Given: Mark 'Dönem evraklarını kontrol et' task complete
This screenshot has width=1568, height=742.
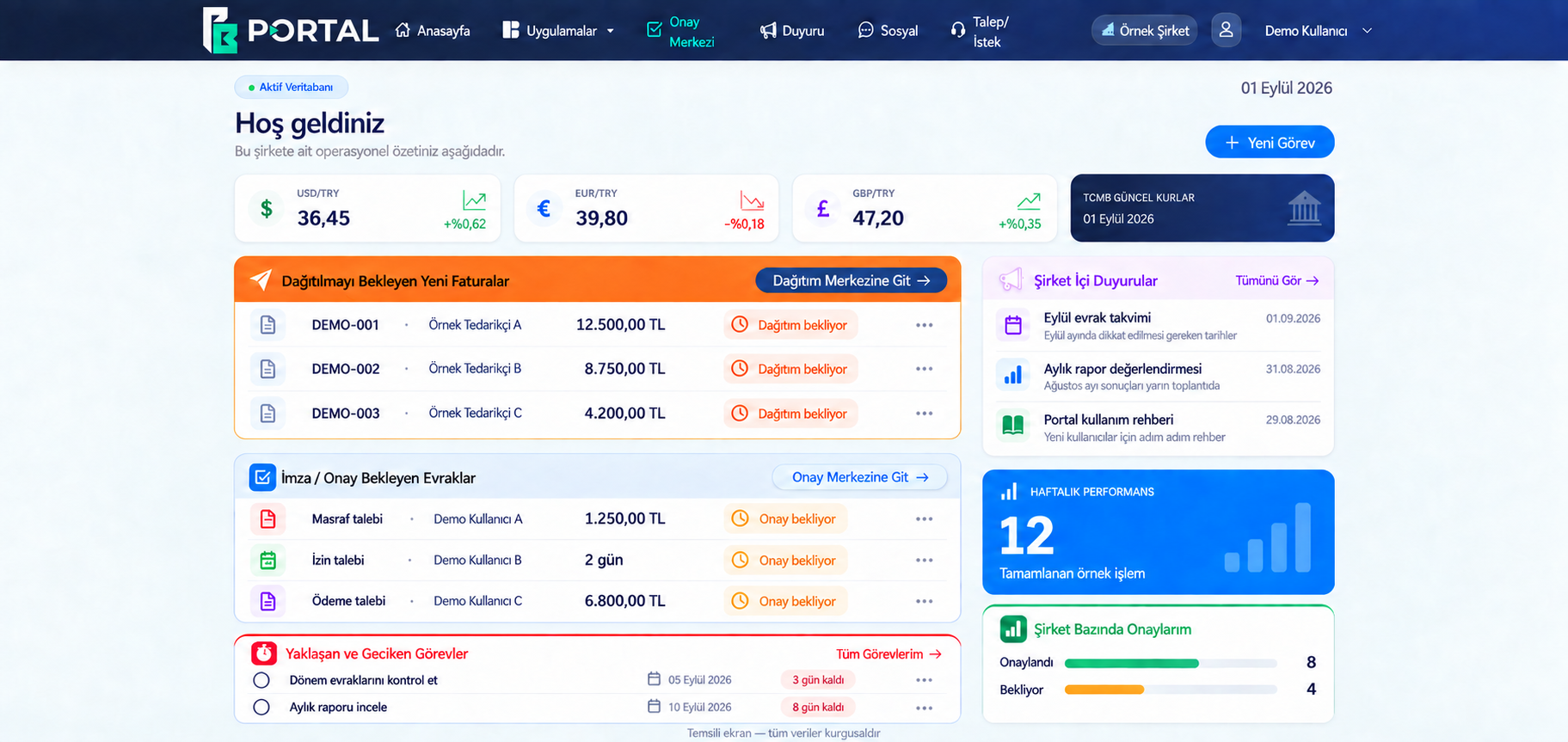Looking at the screenshot, I should pos(261,680).
